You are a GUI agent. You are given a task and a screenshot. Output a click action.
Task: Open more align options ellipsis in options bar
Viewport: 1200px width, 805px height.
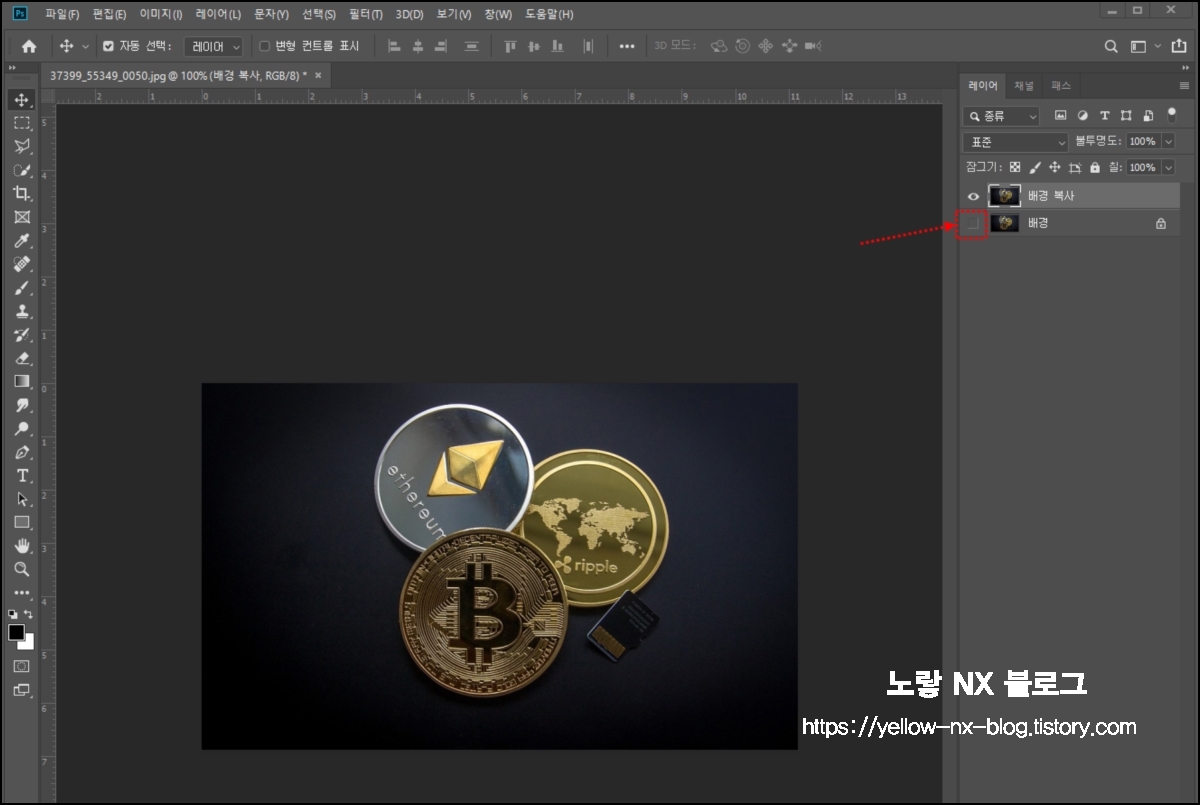pyautogui.click(x=627, y=46)
